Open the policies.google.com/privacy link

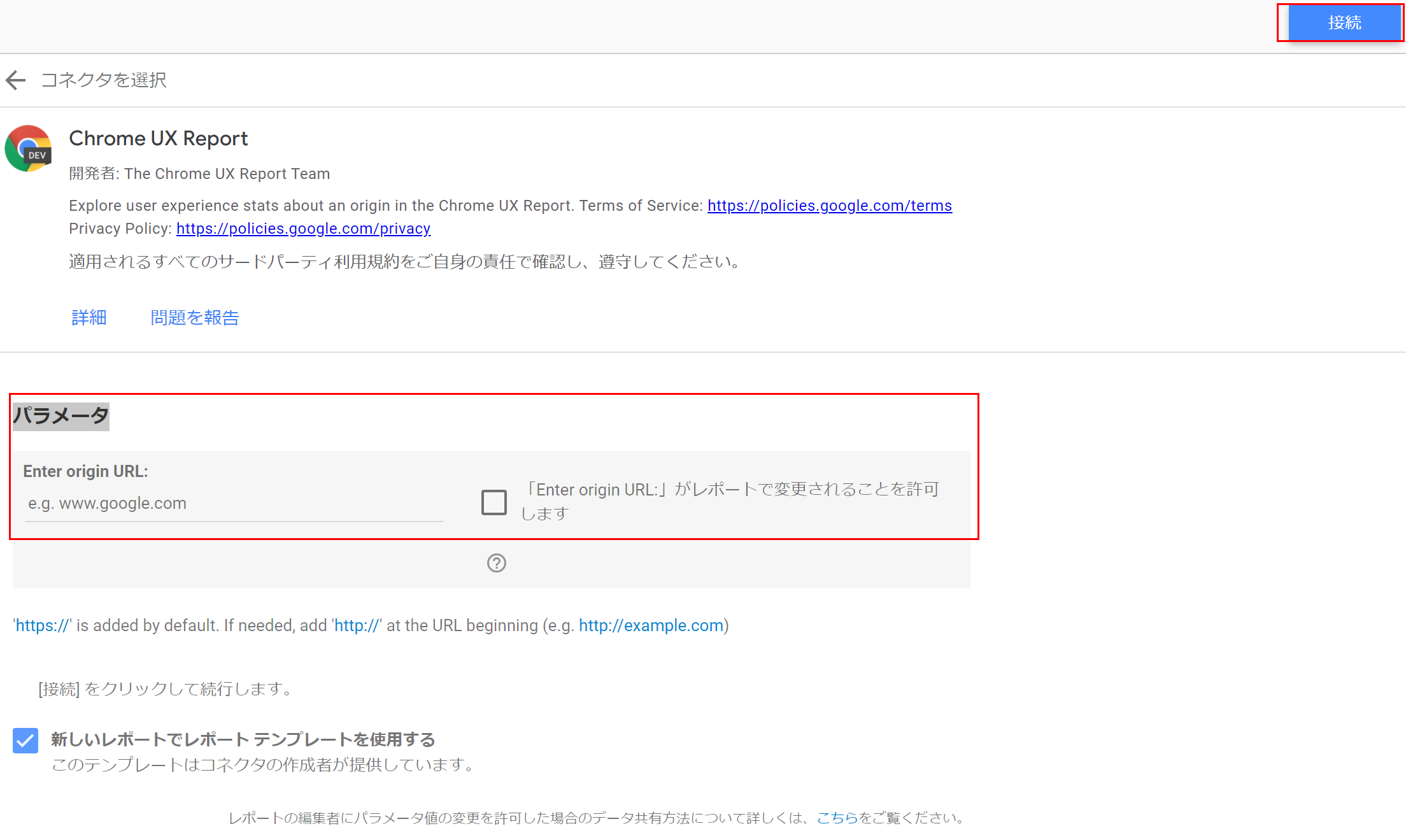click(x=303, y=229)
